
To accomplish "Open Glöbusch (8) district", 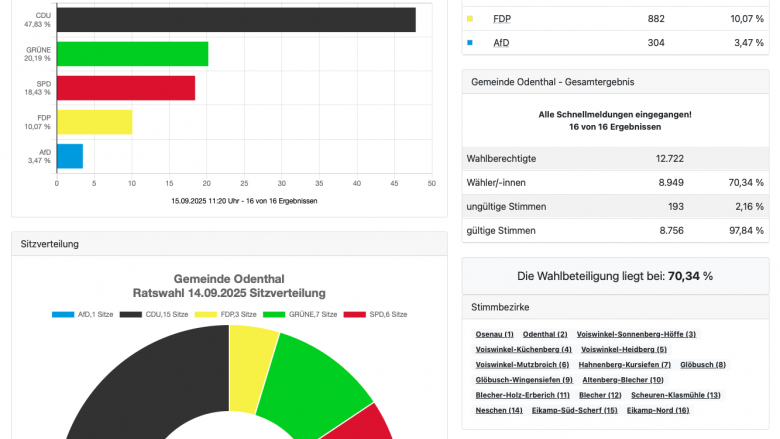I will [703, 365].
